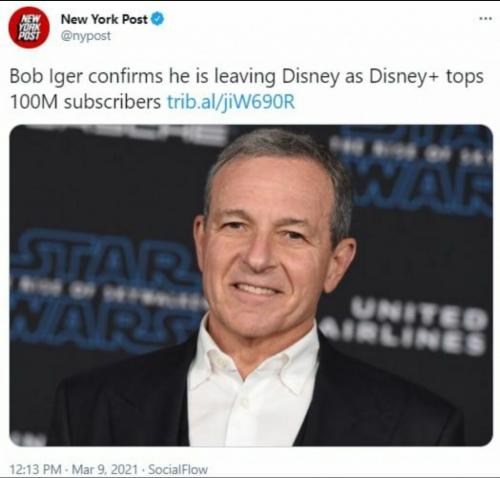
Task: Click the words 'Bob Iger' in the tweet
Action: click(46, 76)
